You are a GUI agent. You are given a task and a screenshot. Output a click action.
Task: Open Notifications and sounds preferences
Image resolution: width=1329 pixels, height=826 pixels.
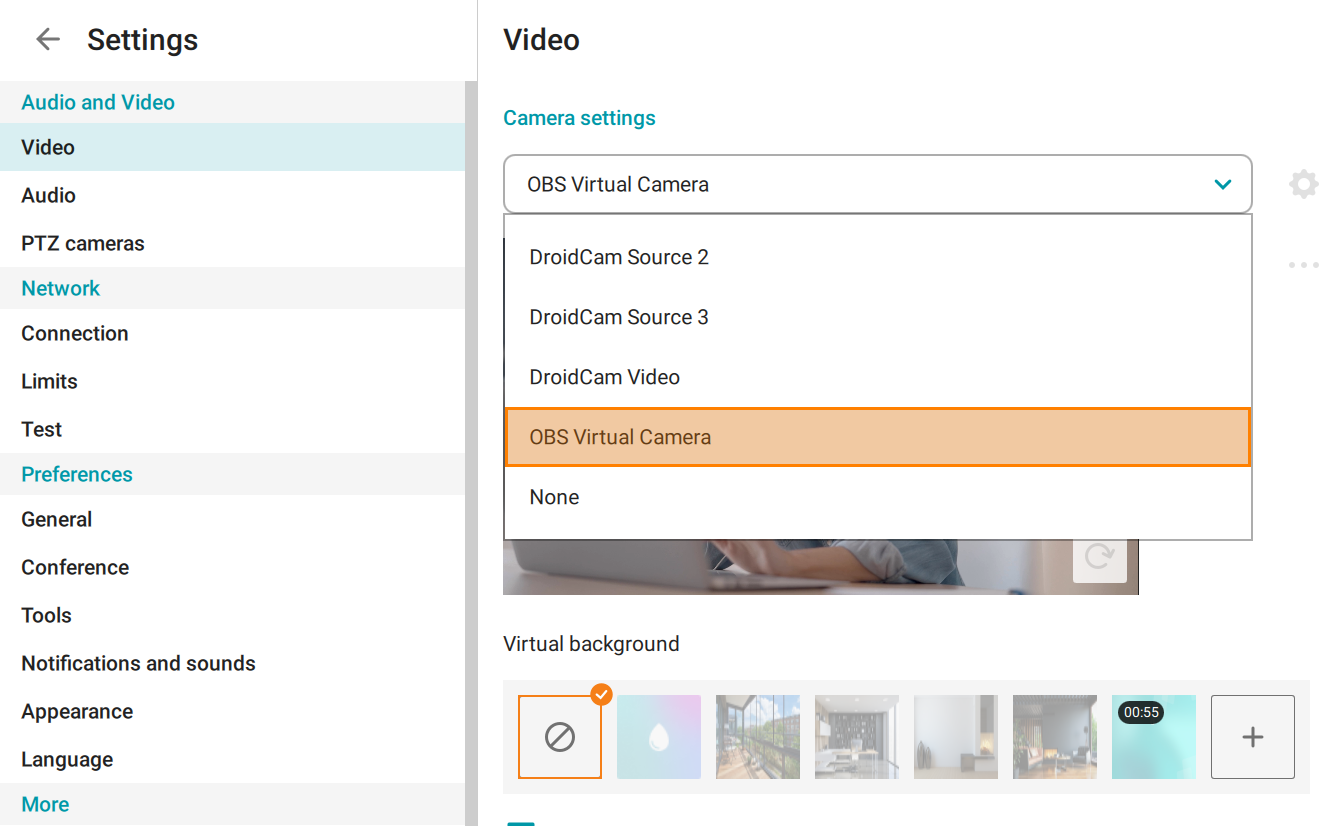[x=138, y=663]
